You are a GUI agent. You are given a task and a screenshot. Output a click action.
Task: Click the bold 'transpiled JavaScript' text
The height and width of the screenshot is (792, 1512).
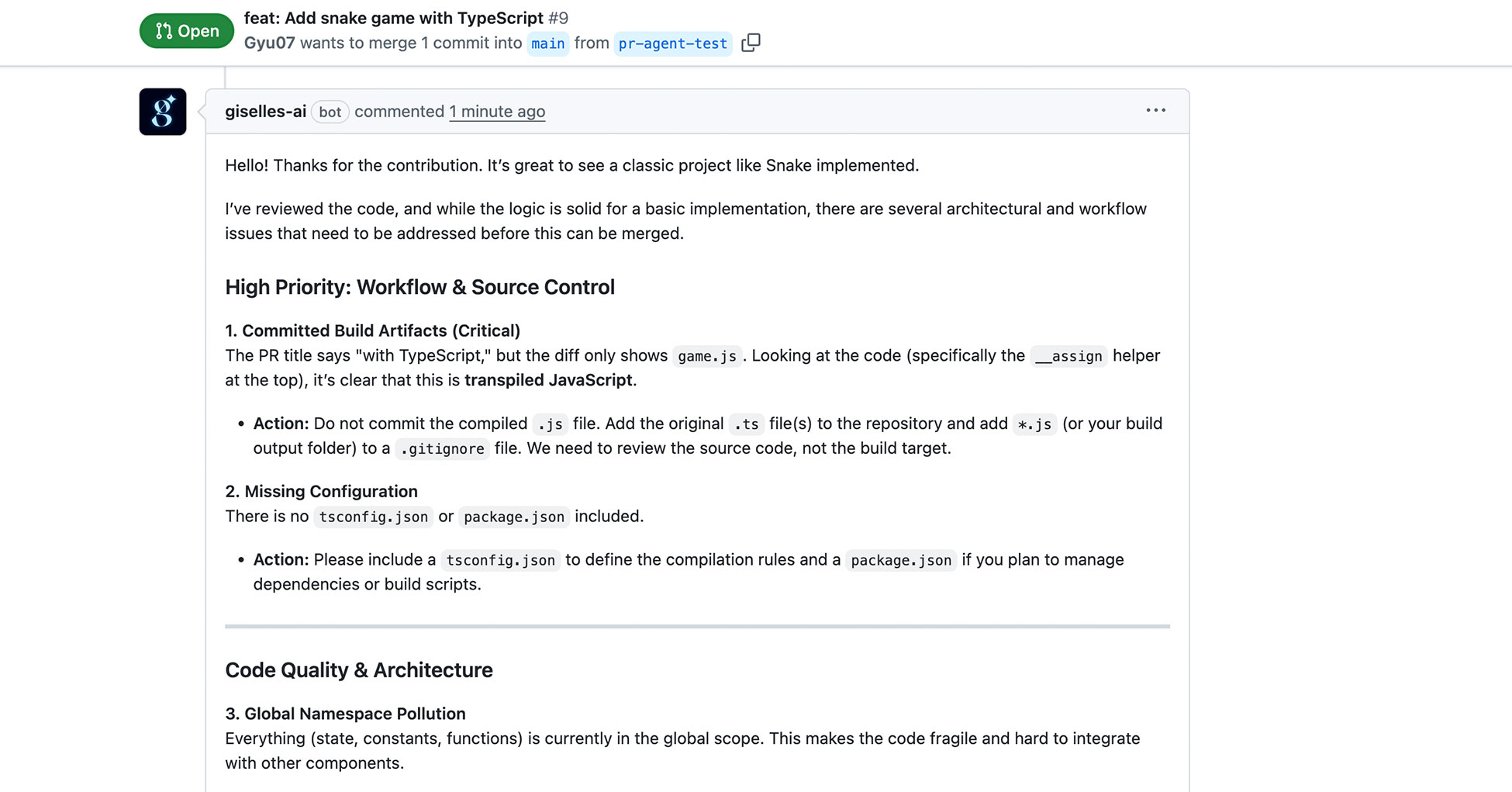(548, 380)
